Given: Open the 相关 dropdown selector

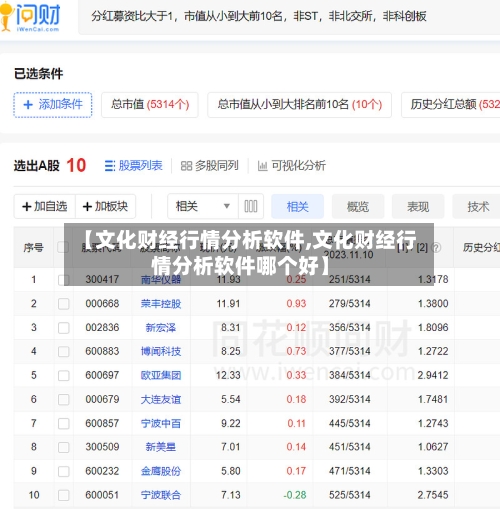Looking at the screenshot, I should [203, 206].
